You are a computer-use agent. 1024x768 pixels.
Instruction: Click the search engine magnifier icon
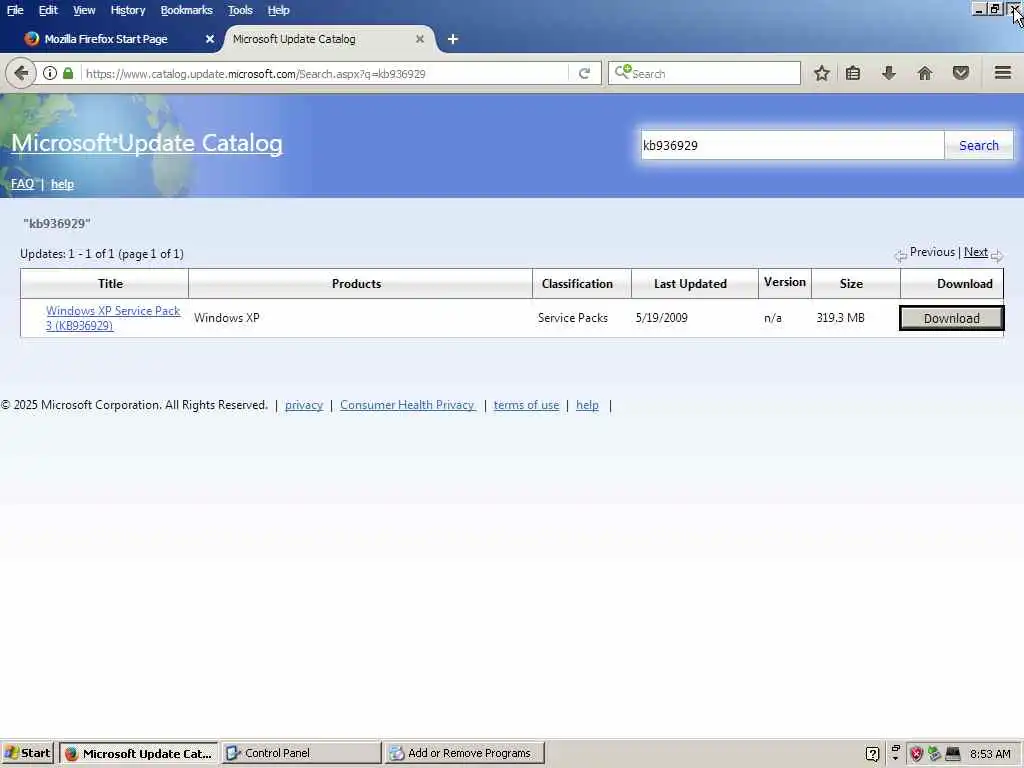(x=623, y=72)
